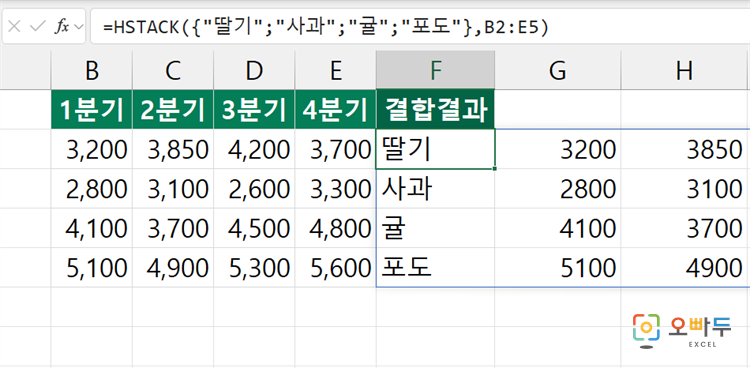The image size is (750, 368).
Task: Expand the formula bar dropdown arrow
Action: [79, 27]
